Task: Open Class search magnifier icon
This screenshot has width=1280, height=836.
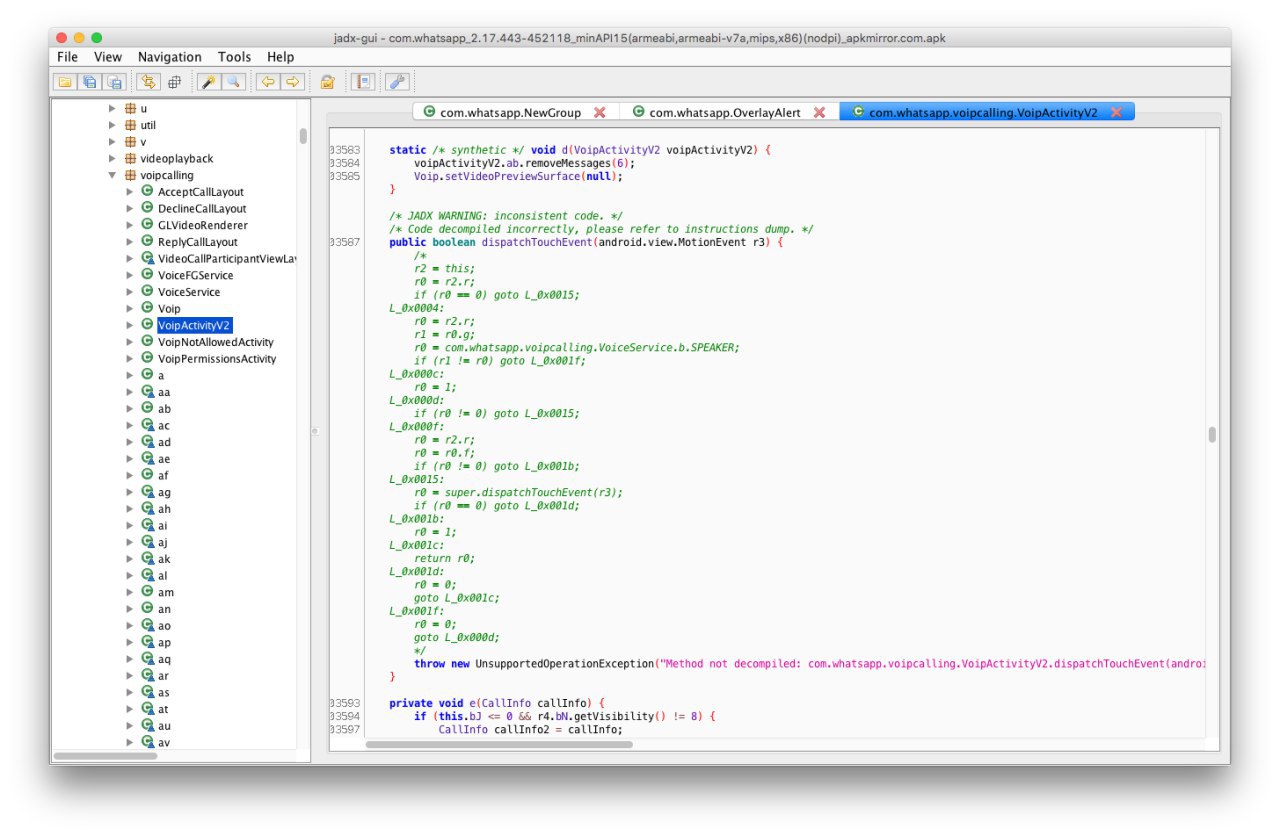Action: coord(233,82)
